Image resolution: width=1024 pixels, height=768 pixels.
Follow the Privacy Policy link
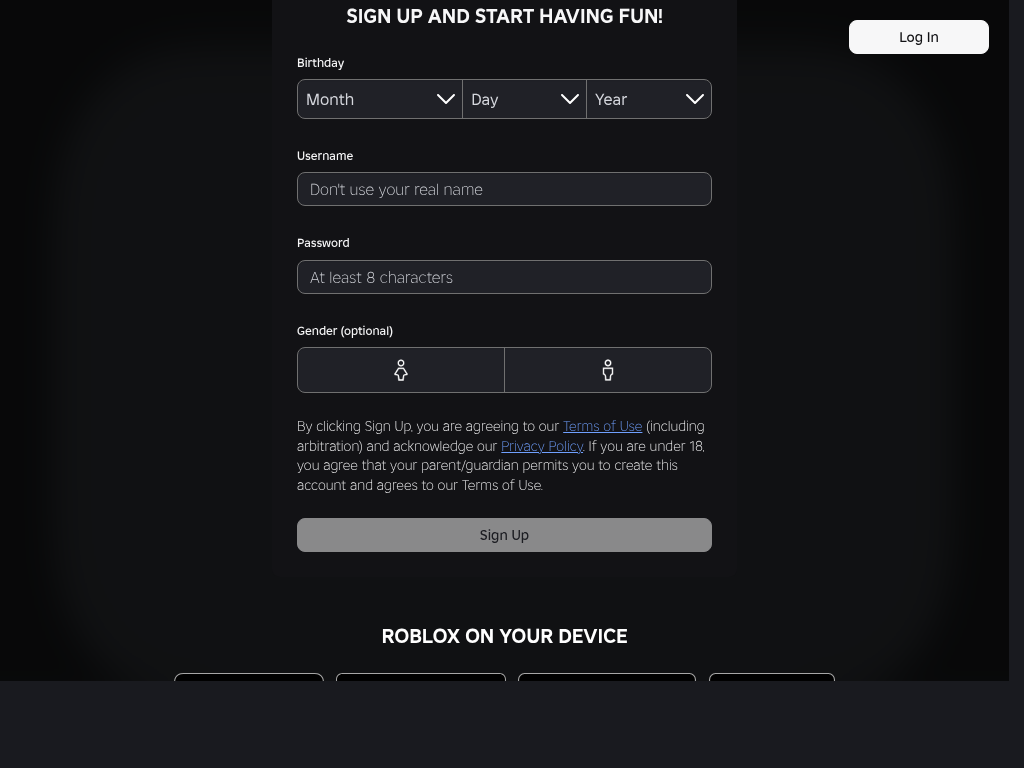click(x=542, y=446)
